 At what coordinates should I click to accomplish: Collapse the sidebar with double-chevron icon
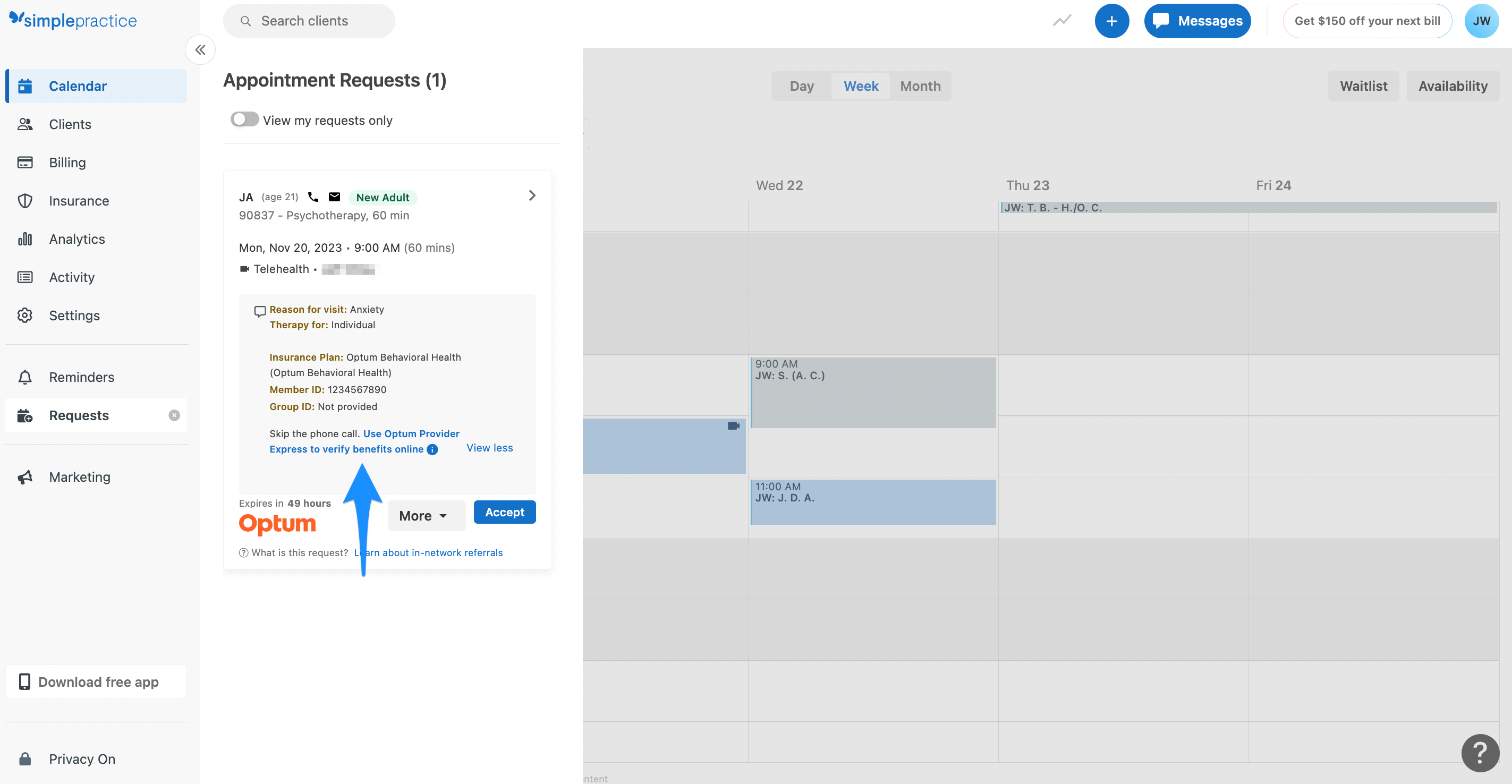[x=200, y=50]
